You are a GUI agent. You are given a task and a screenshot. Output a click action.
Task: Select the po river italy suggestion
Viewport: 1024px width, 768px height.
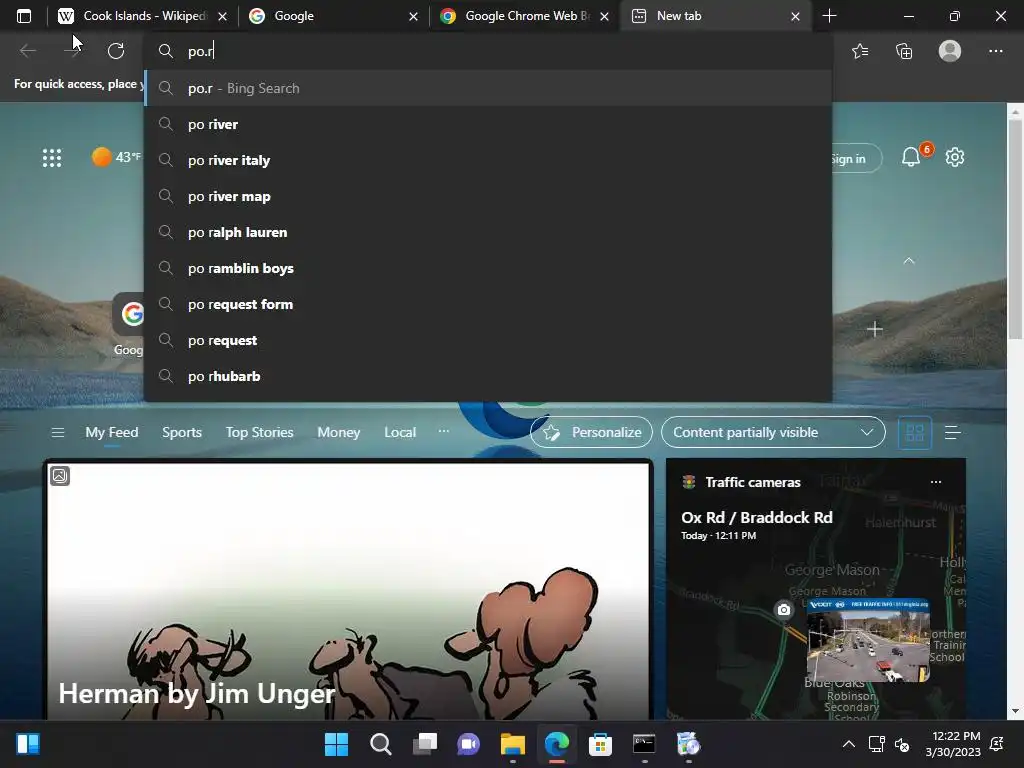[488, 160]
